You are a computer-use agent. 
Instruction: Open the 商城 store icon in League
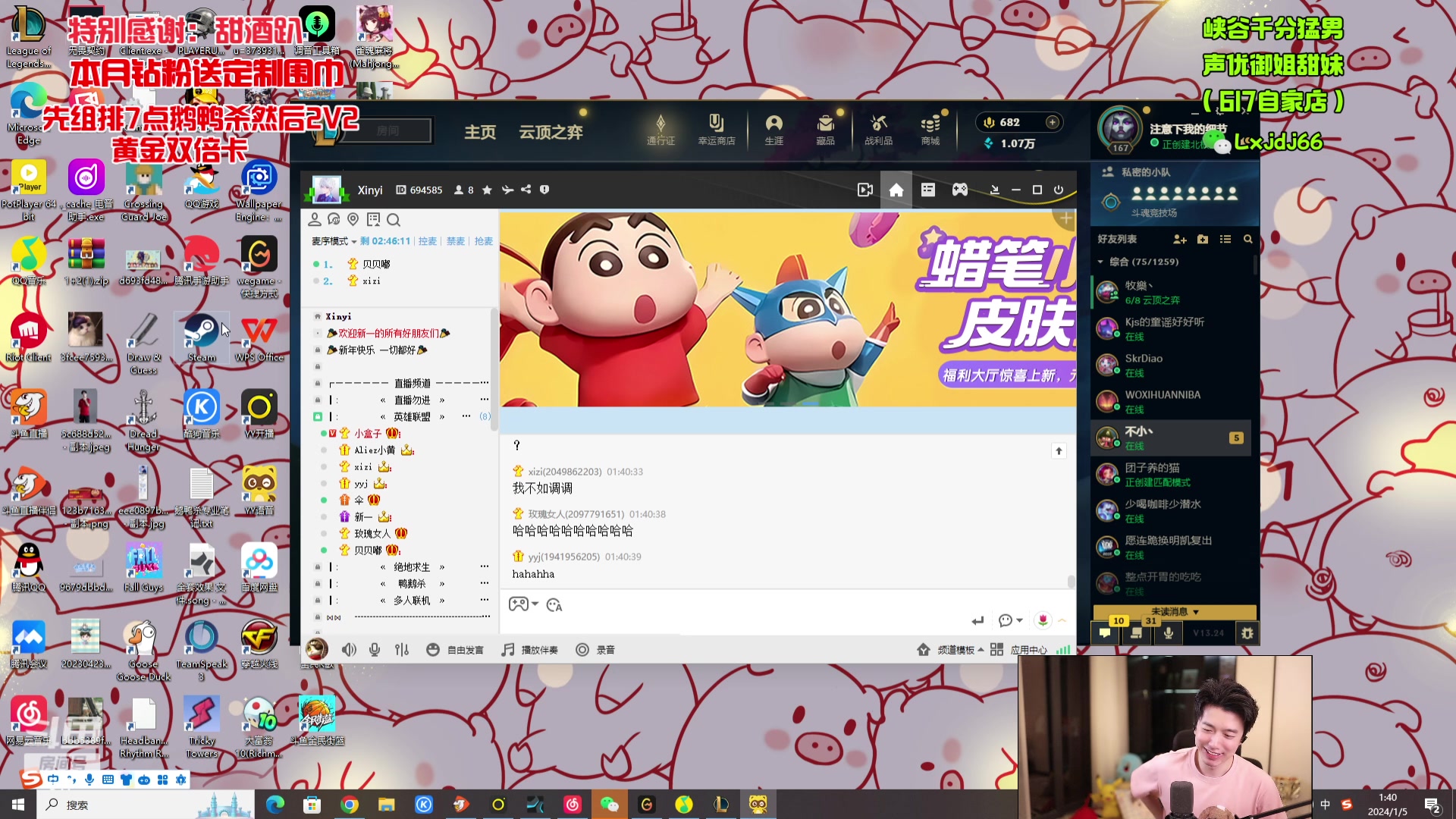click(930, 130)
